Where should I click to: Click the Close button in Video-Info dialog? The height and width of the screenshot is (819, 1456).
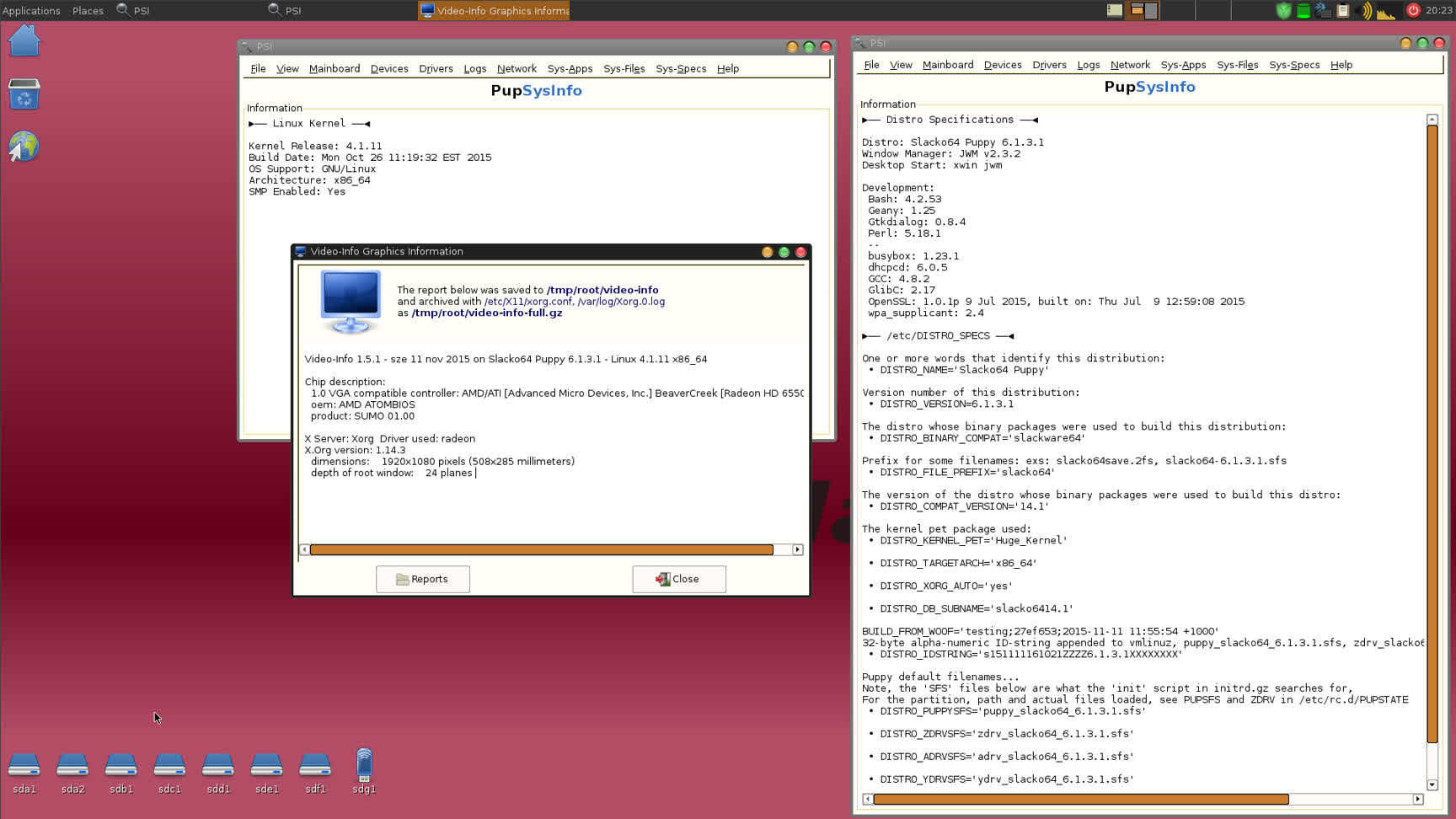tap(678, 579)
